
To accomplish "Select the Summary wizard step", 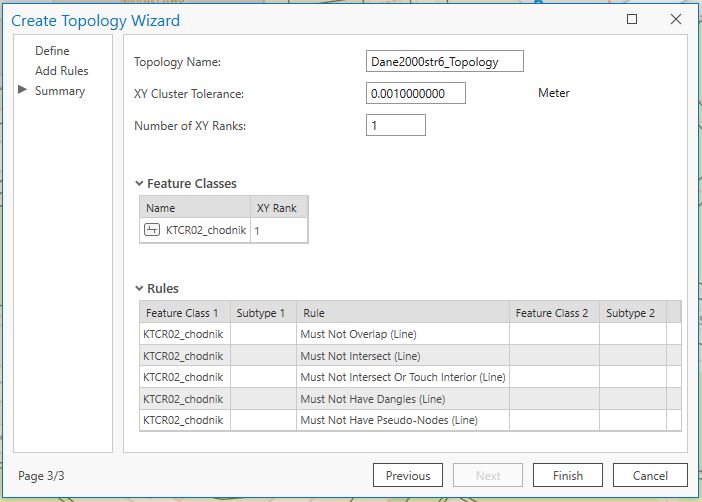I will pyautogui.click(x=60, y=91).
